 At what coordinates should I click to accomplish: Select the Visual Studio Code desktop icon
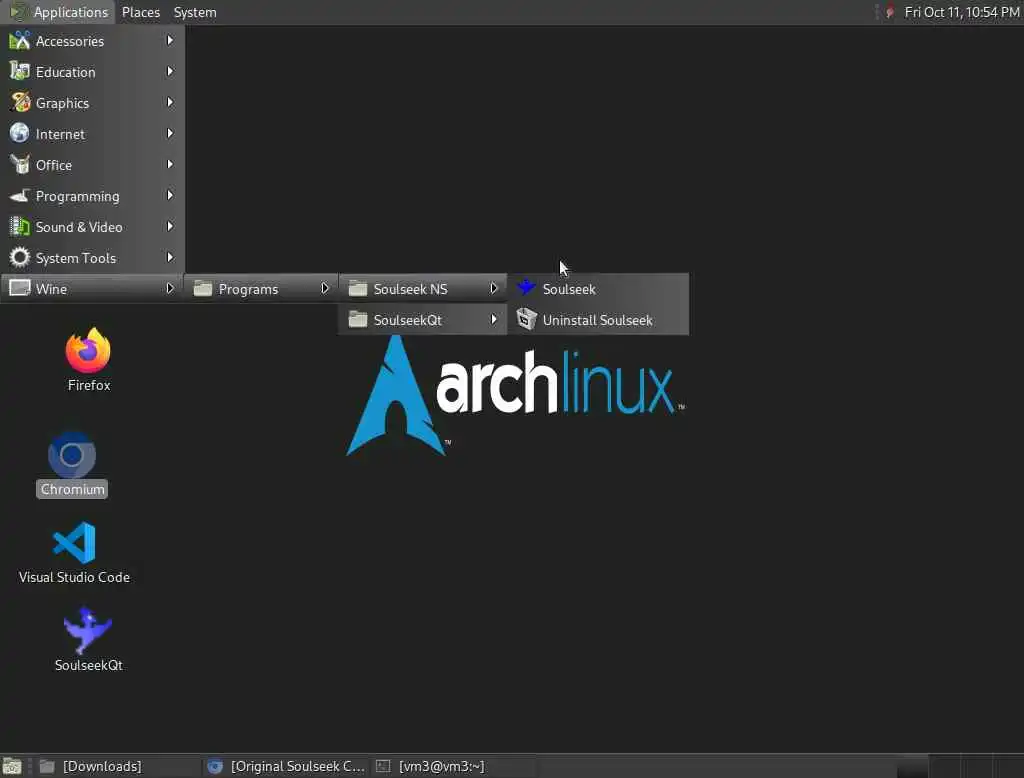pyautogui.click(x=74, y=542)
